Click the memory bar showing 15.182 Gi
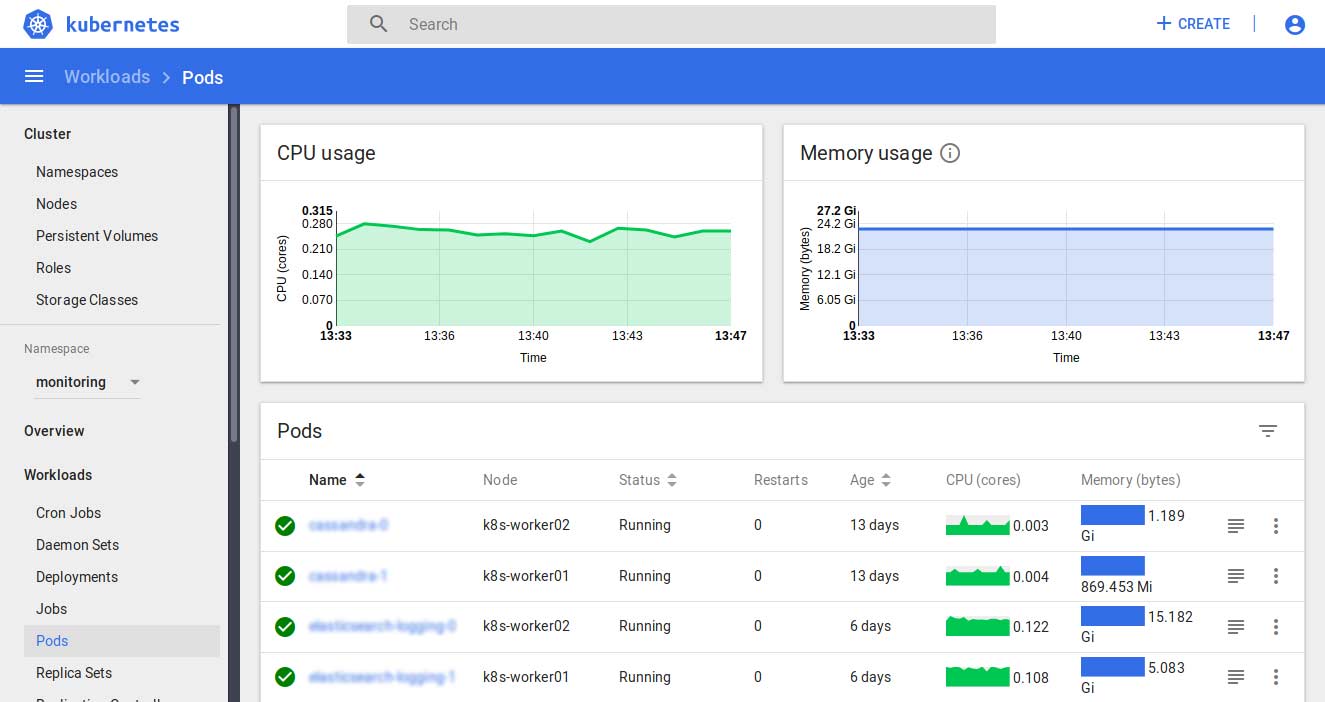The width and height of the screenshot is (1325, 702). (1112, 616)
